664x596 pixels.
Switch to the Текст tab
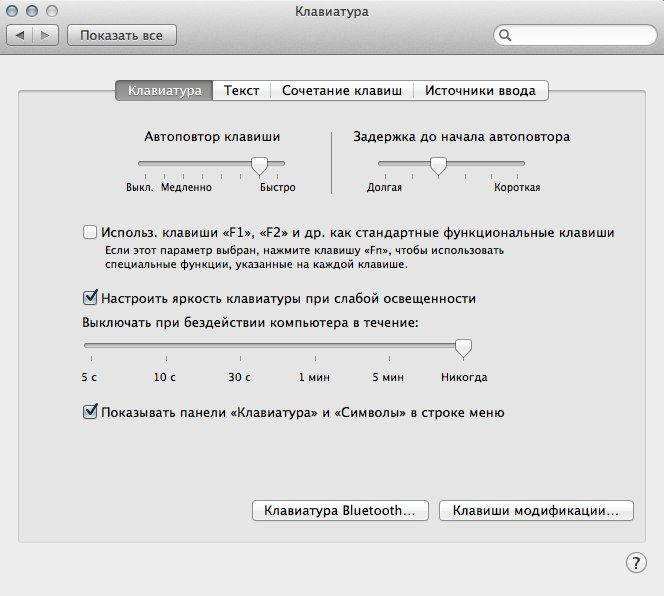(x=241, y=90)
